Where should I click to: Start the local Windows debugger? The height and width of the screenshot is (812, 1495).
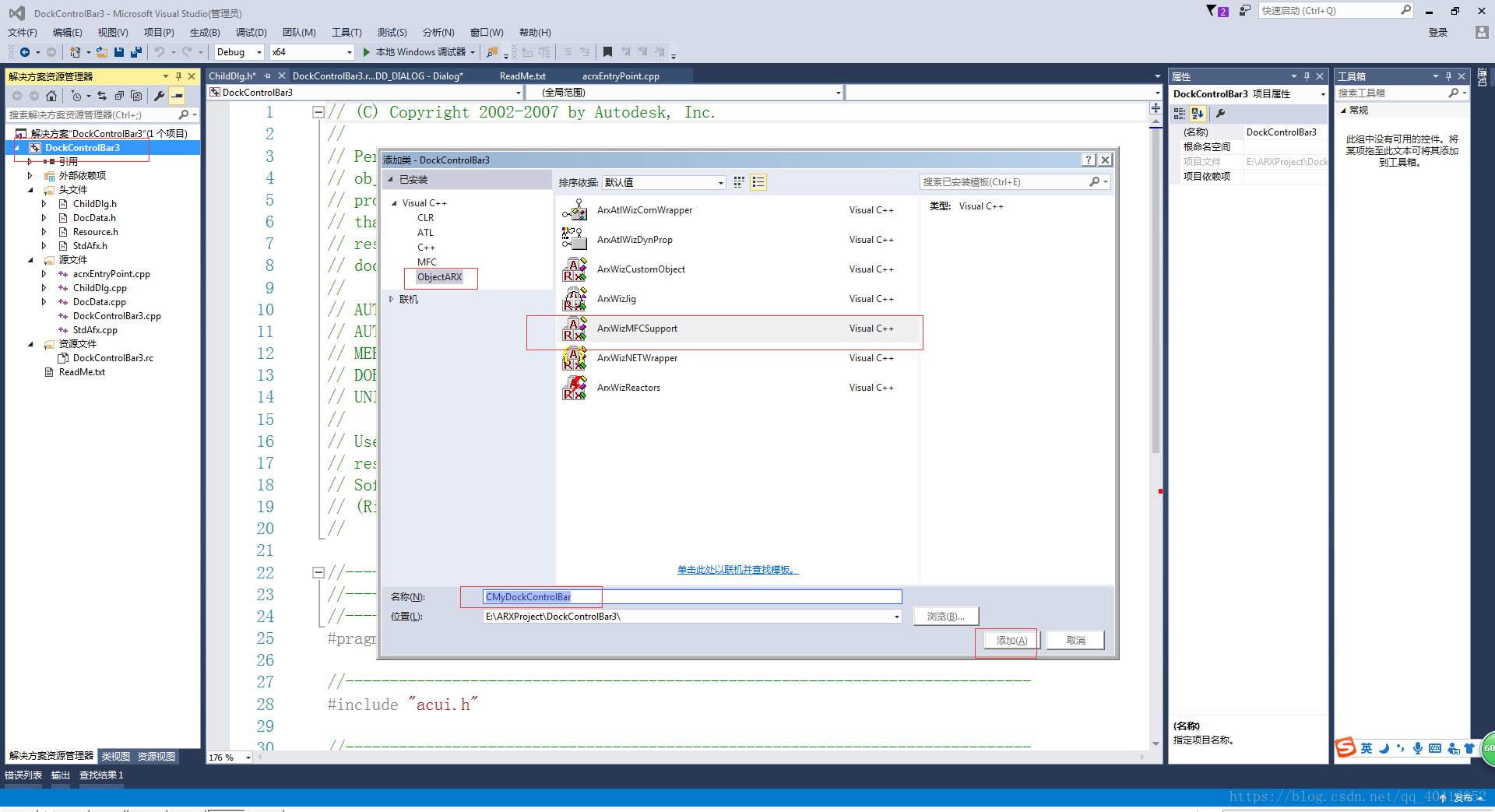420,52
